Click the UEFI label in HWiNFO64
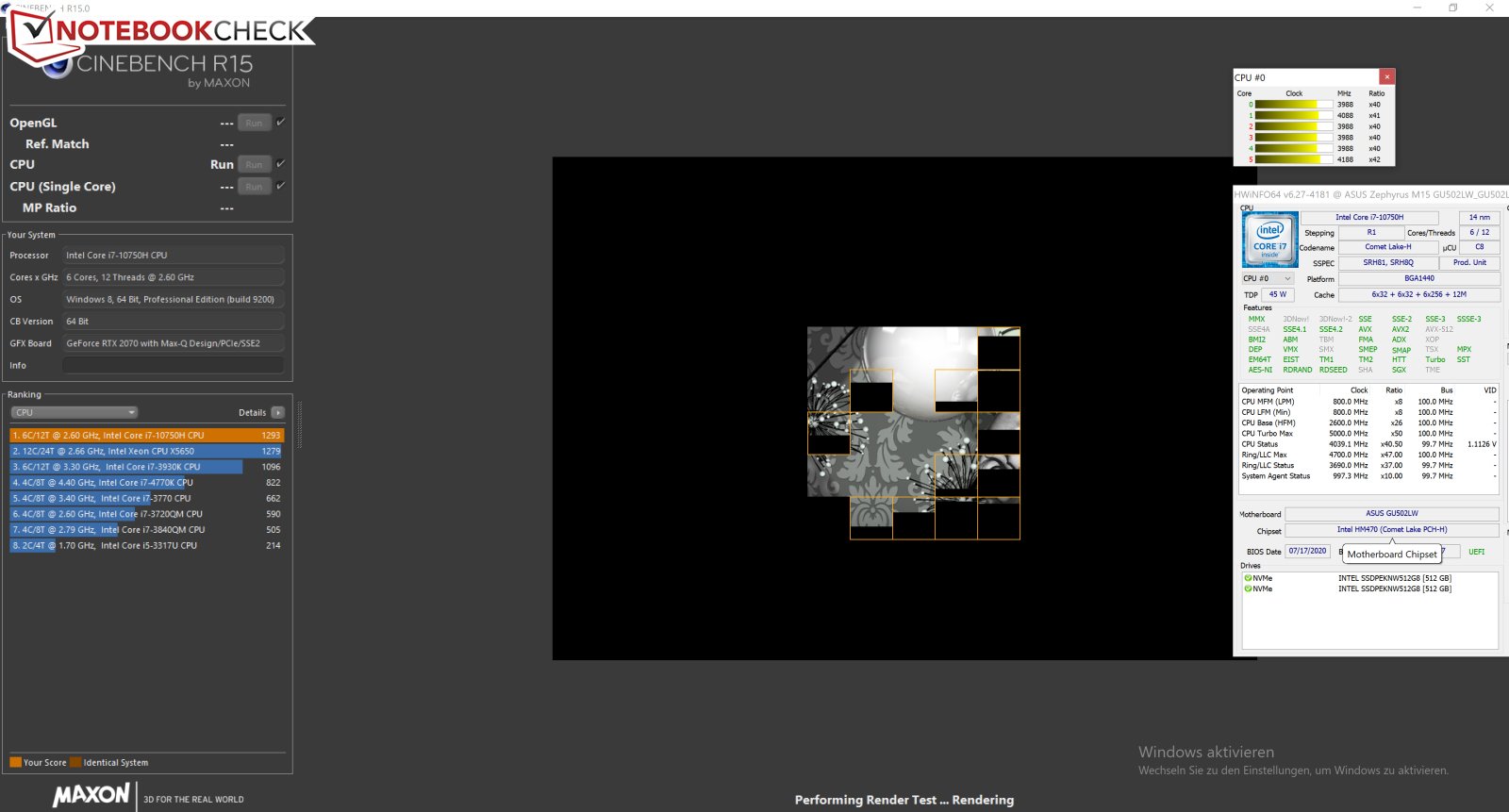The image size is (1509, 812). [x=1476, y=552]
